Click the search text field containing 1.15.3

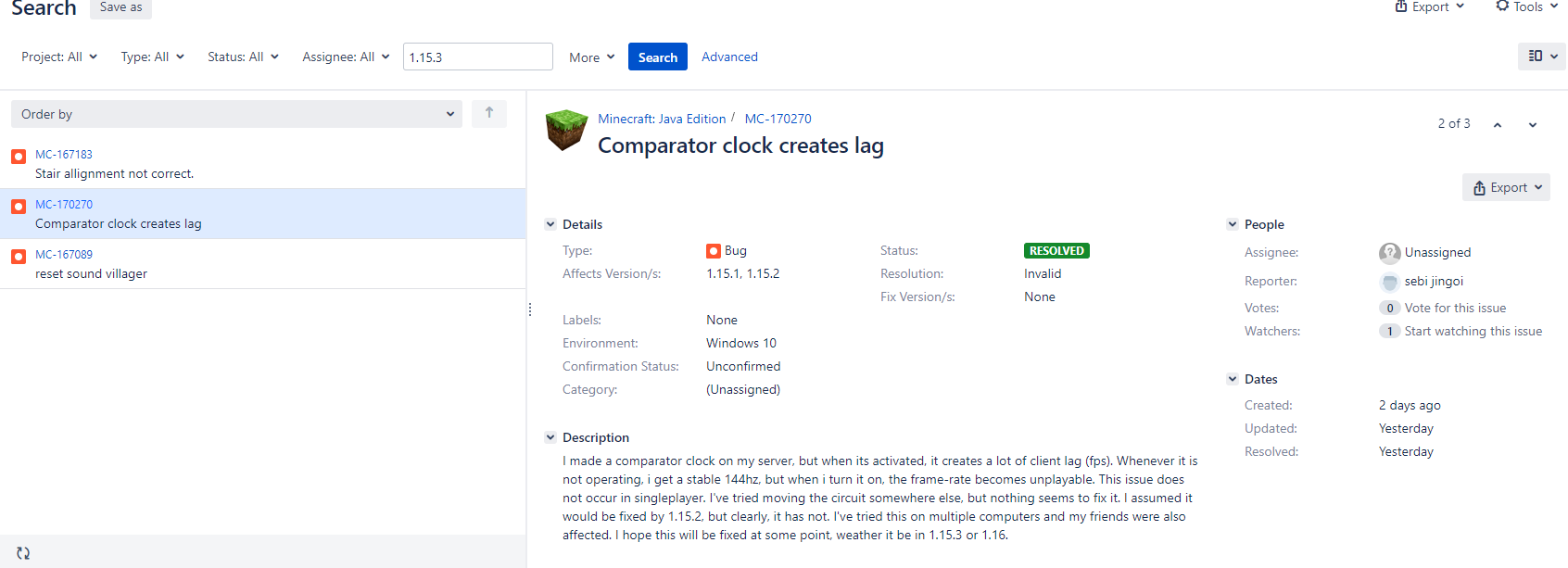pos(477,57)
